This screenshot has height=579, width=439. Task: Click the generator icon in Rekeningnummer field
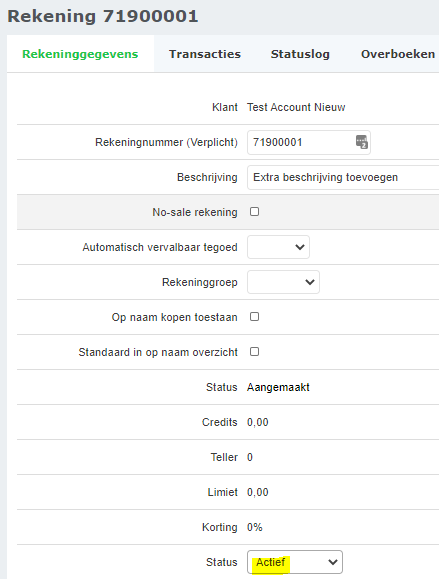coord(361,142)
